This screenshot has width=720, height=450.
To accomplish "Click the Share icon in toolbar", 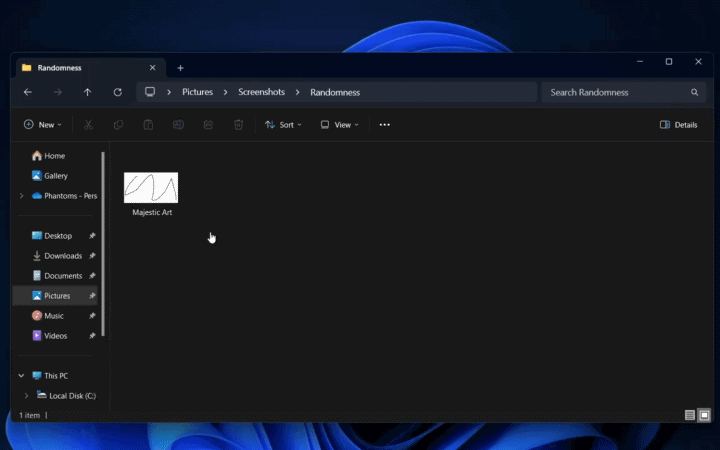I will [208, 125].
